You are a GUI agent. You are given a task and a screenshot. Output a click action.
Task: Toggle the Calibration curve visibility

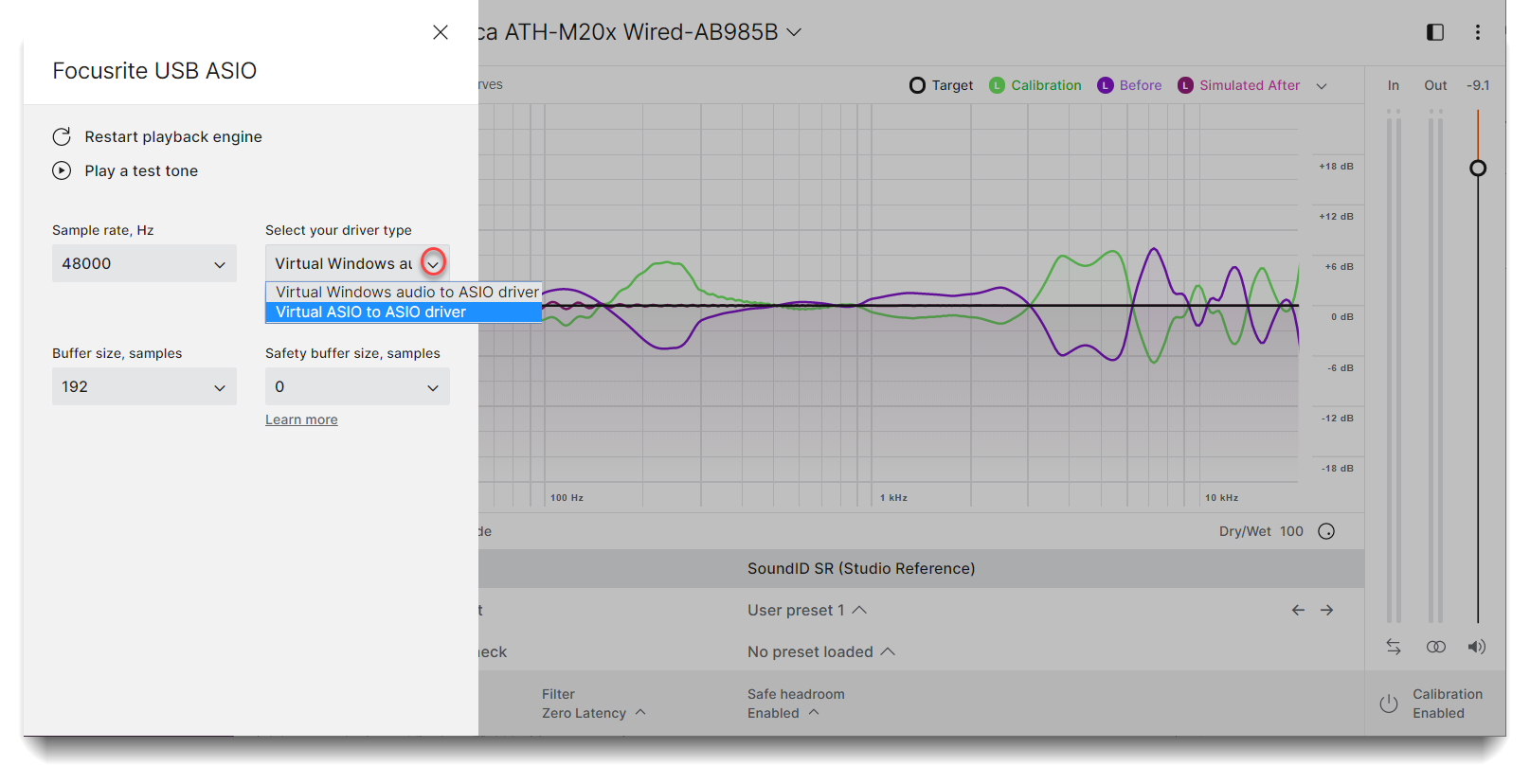coord(1035,85)
